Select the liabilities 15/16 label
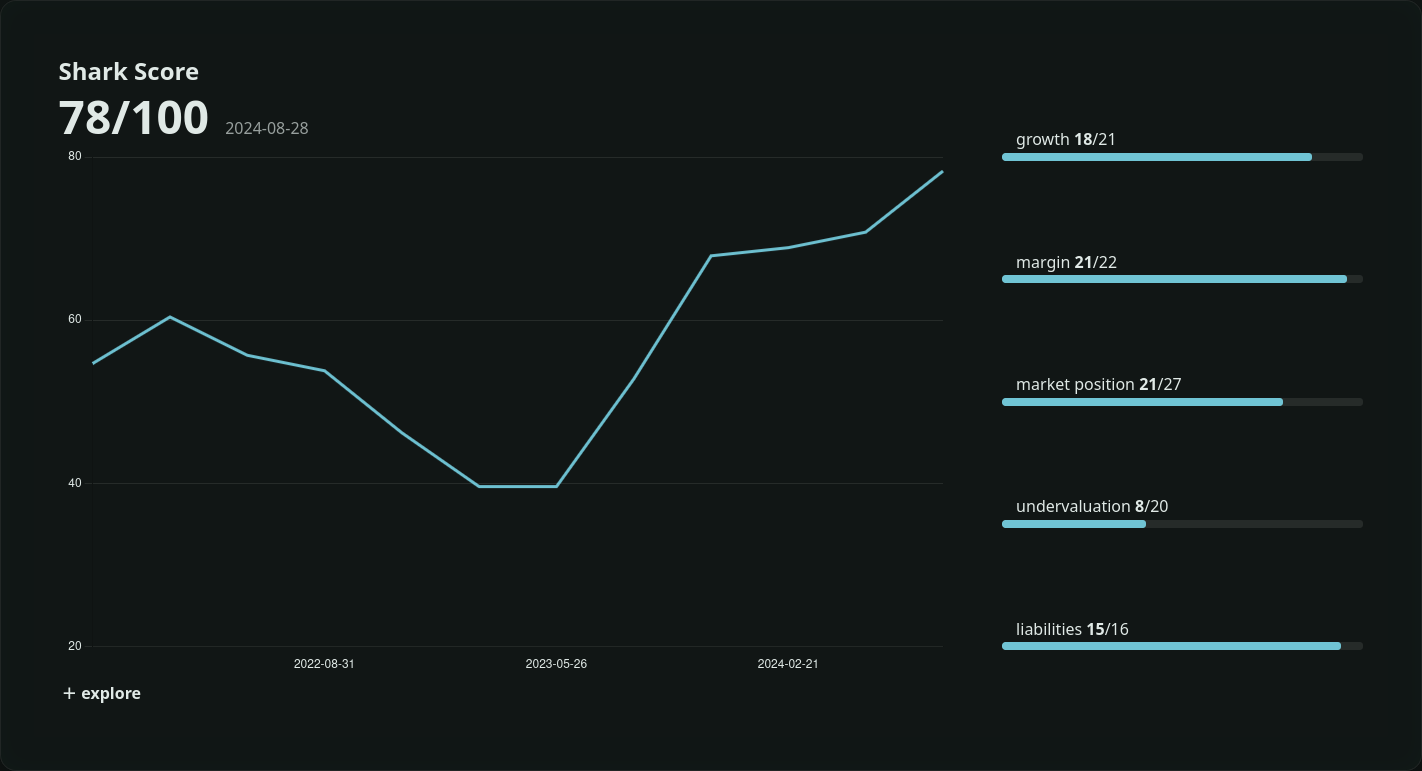Image resolution: width=1422 pixels, height=771 pixels. tap(1072, 629)
